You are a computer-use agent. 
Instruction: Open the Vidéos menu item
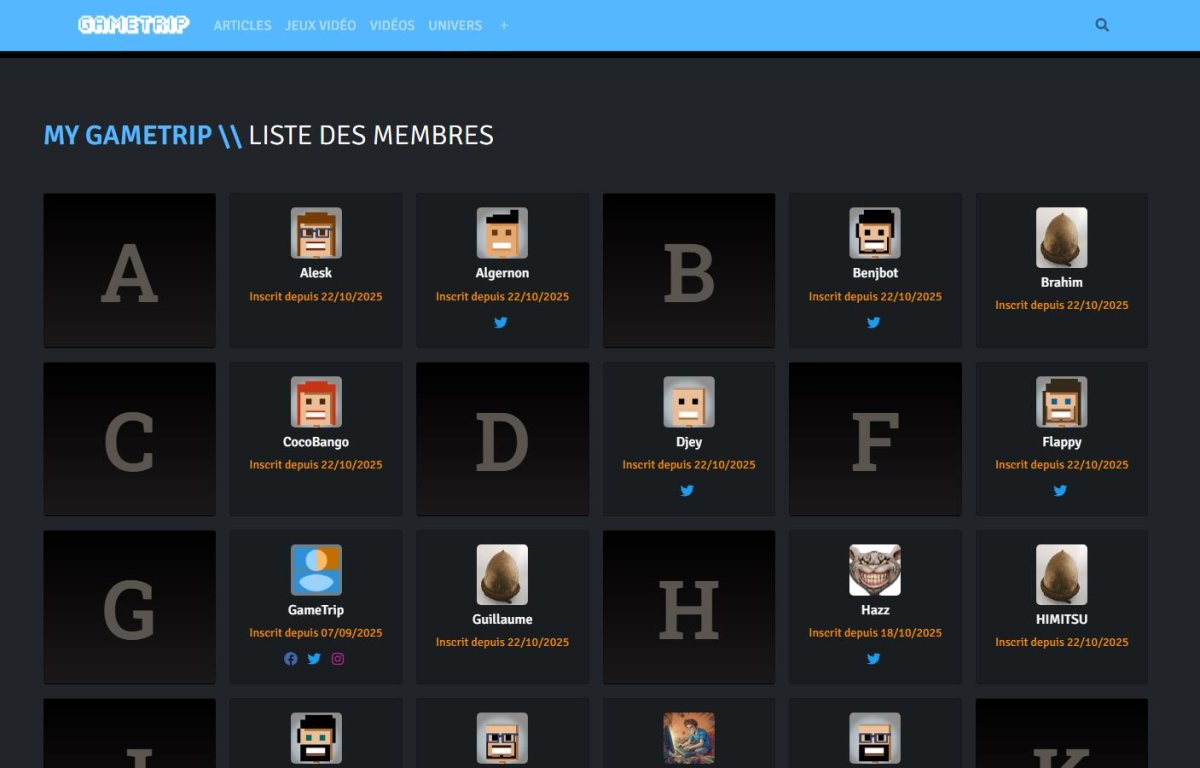[392, 25]
